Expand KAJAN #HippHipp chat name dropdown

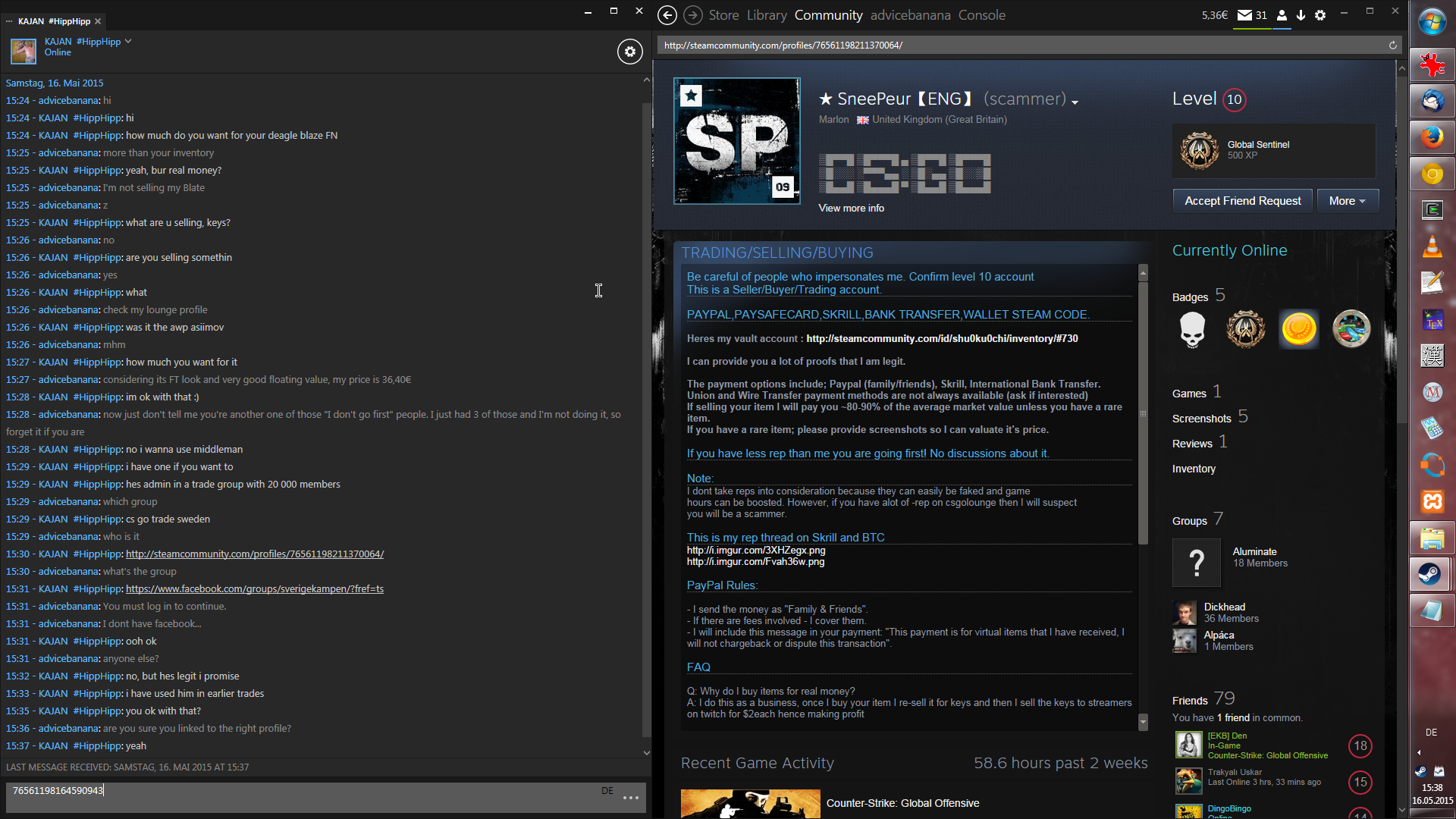[x=128, y=42]
